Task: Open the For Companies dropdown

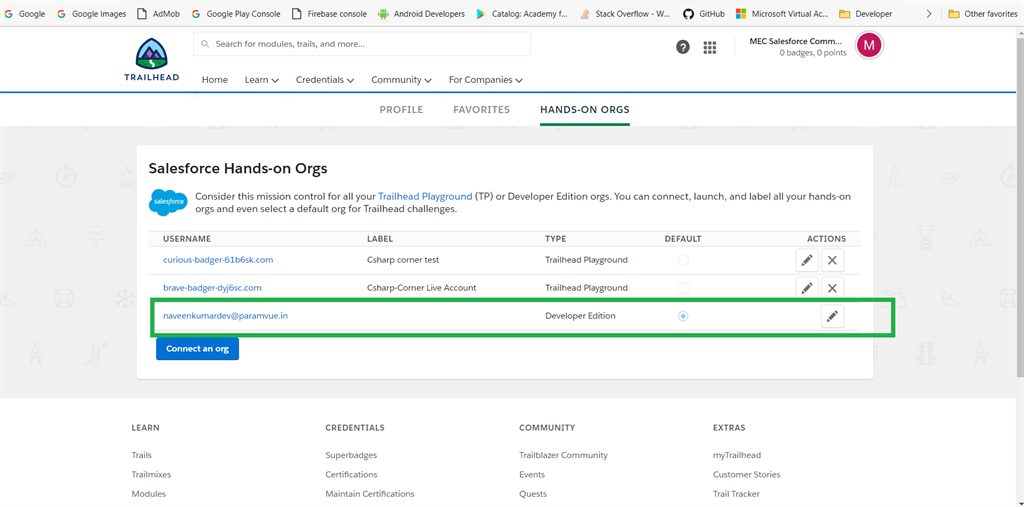Action: 485,80
